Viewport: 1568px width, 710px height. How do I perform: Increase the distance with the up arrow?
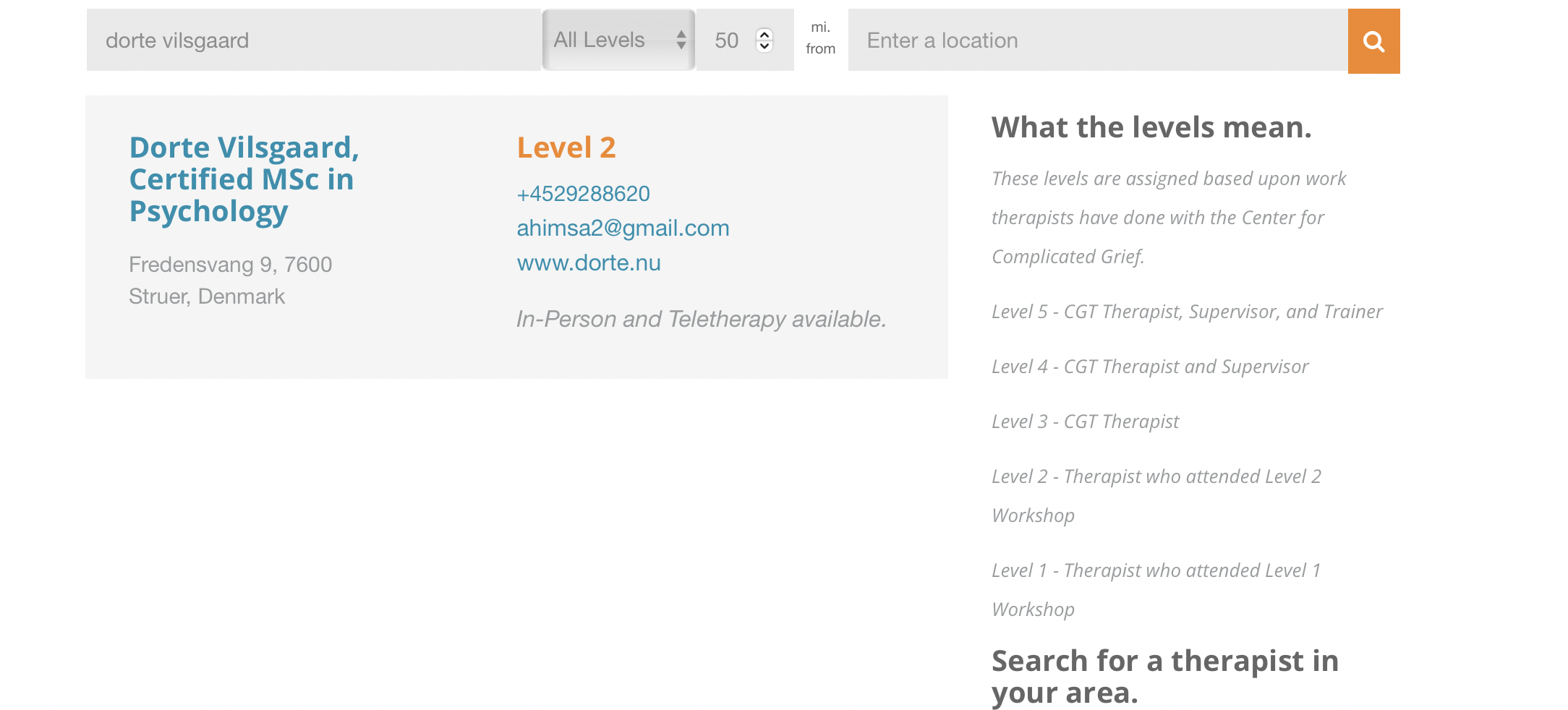click(x=764, y=34)
